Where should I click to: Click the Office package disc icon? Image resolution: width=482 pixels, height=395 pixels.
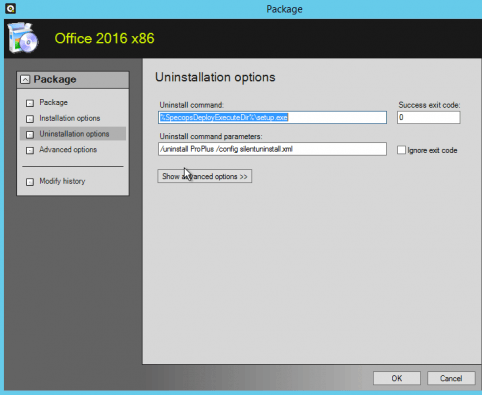pyautogui.click(x=23, y=38)
